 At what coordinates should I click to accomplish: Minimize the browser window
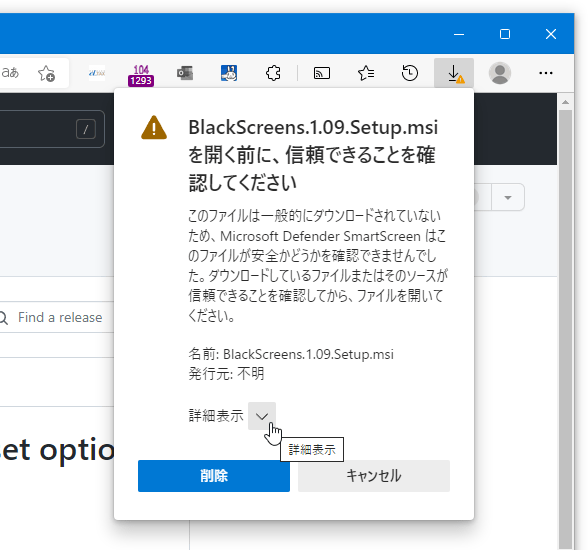(x=459, y=34)
